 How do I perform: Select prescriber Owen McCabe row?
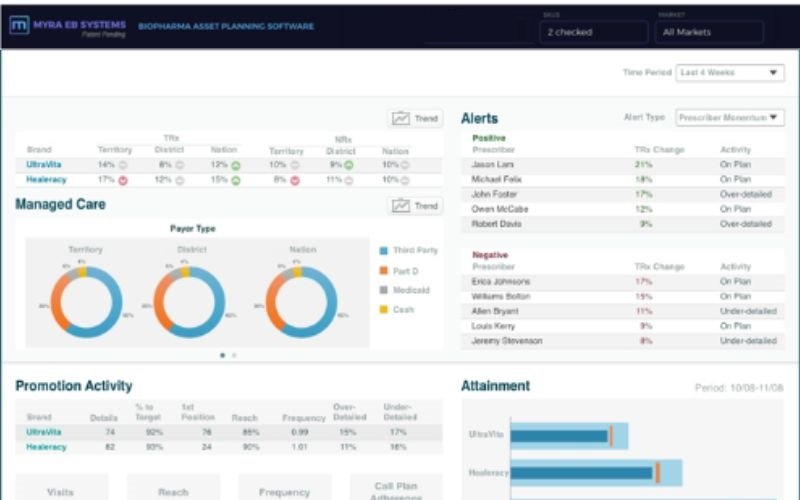623,209
